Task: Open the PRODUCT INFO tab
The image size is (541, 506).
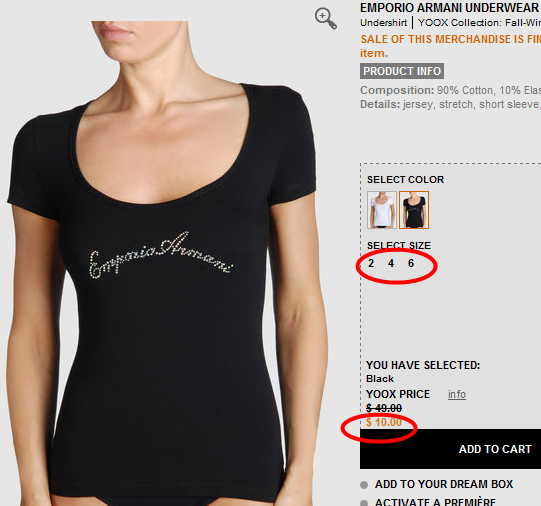Action: (402, 71)
